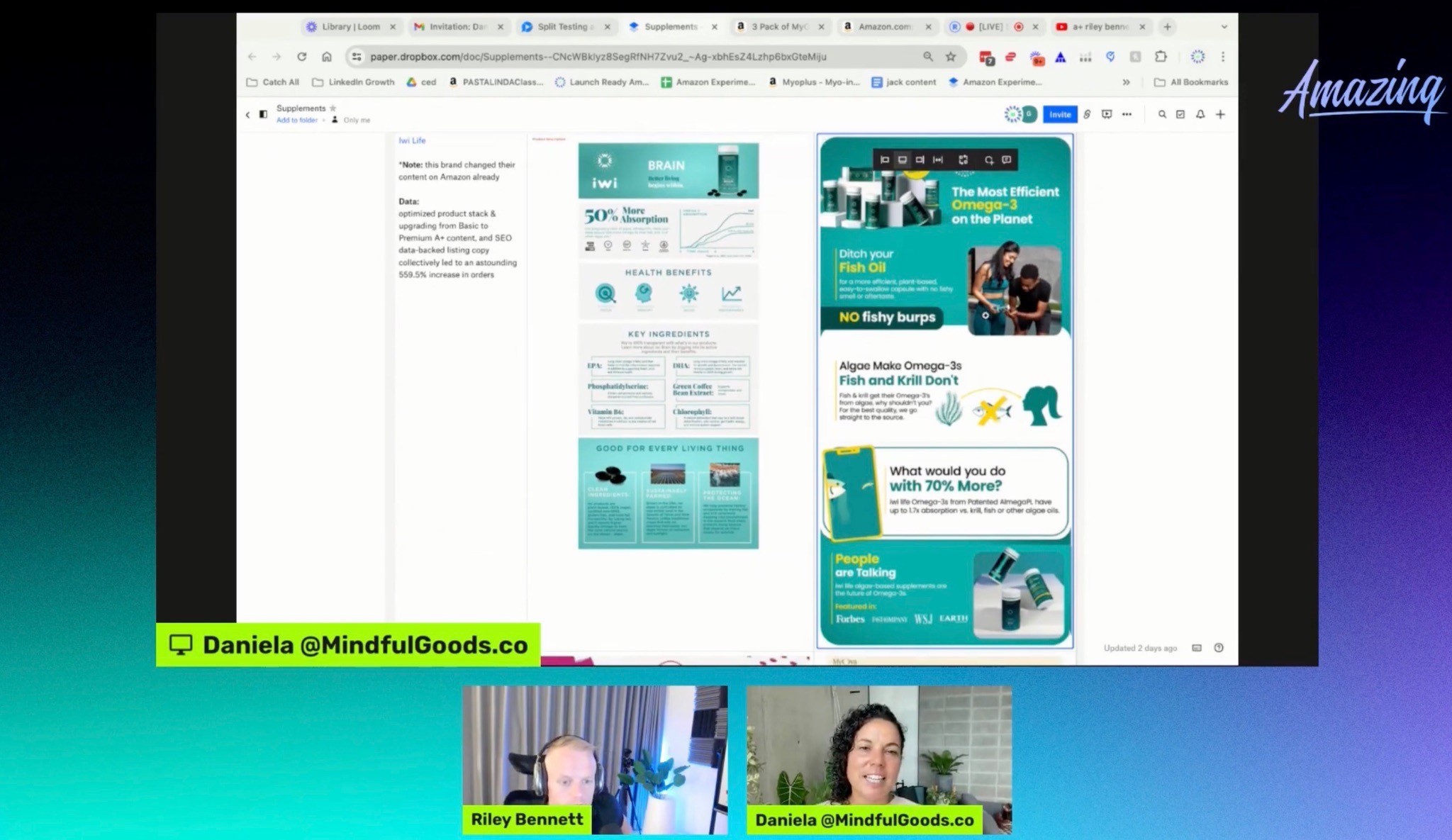1452x840 pixels.
Task: Open the LinkedIn Growth bookmarks folder
Action: [353, 82]
